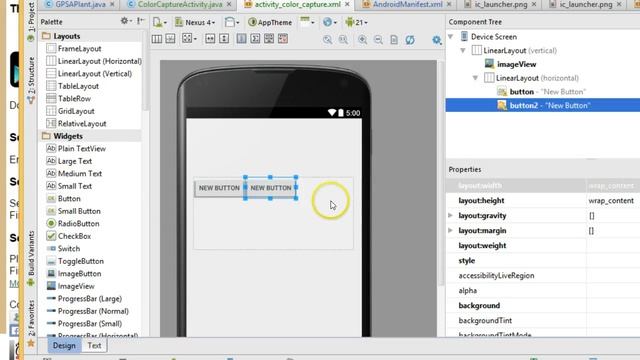
Task: Close the activity_color_capture.xml tab
Action: pos(347,4)
